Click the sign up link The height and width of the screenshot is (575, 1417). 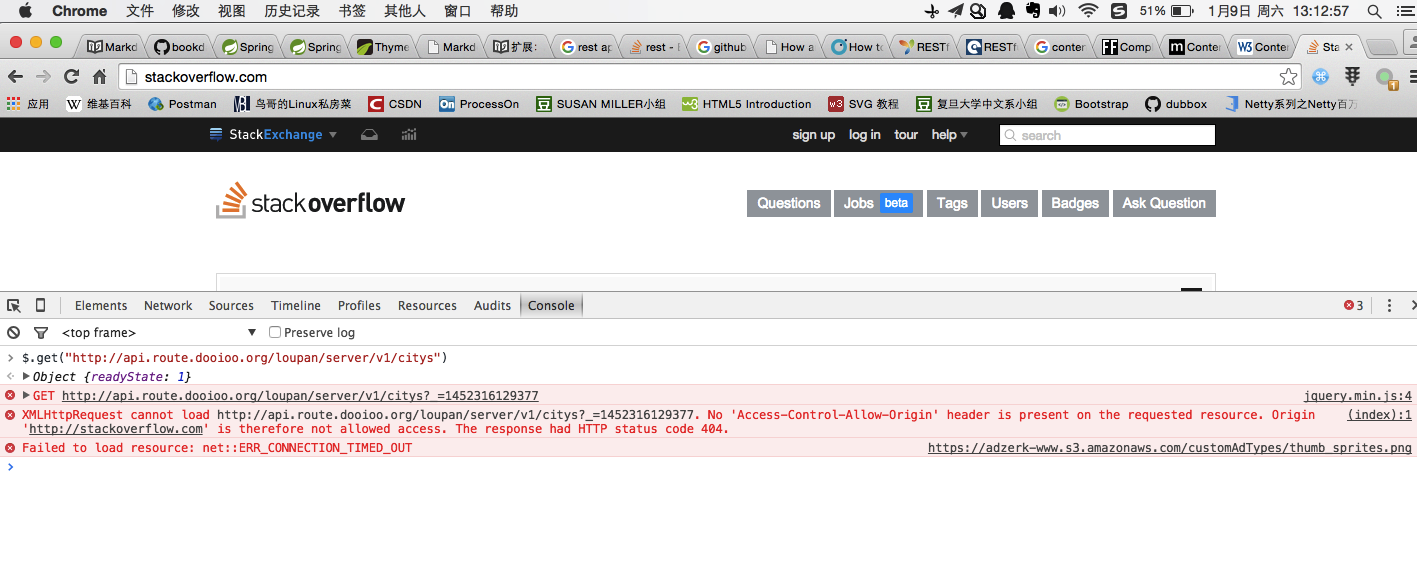point(813,134)
